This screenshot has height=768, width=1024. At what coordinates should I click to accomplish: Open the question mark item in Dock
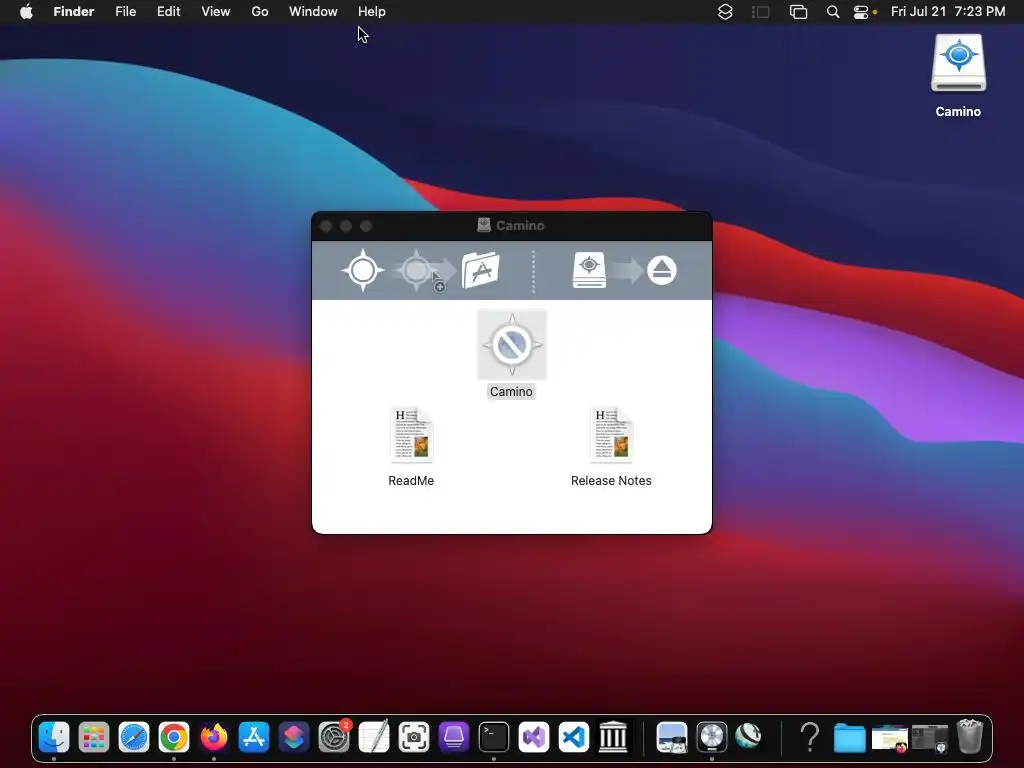point(810,737)
